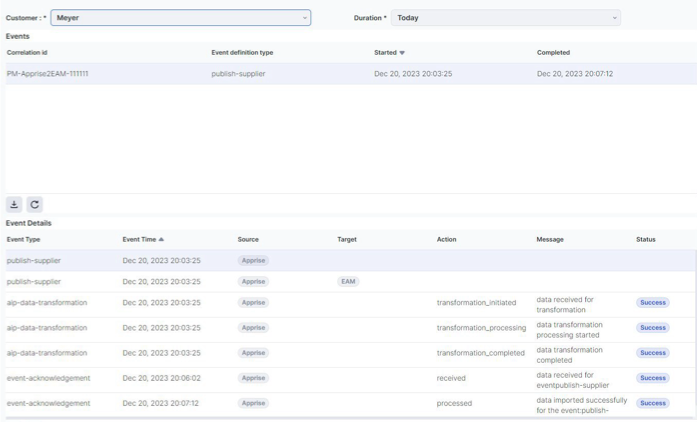
Task: Click Success badge for transformation_initiated row
Action: pos(653,303)
